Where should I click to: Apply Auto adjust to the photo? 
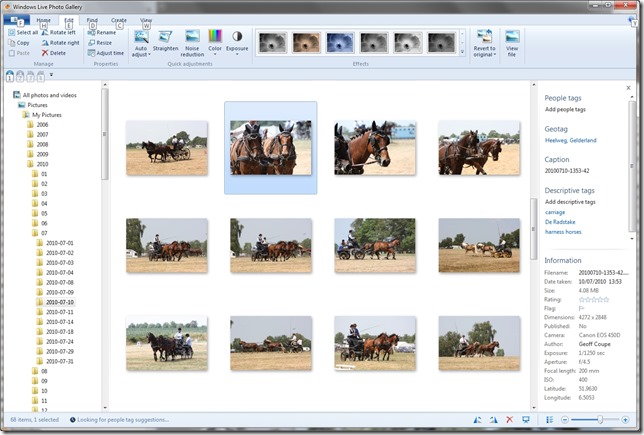[x=141, y=43]
